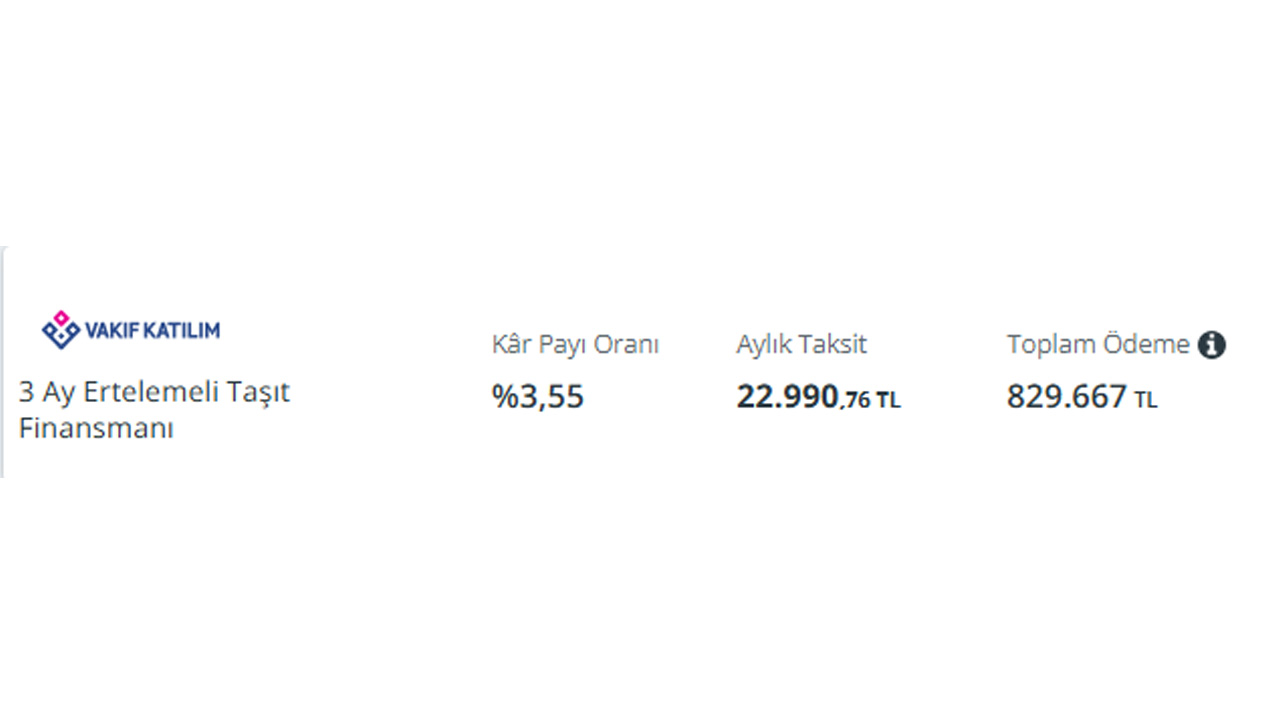Click the ,76 decimal of monthly installment
The image size is (1280, 720).
pos(855,400)
